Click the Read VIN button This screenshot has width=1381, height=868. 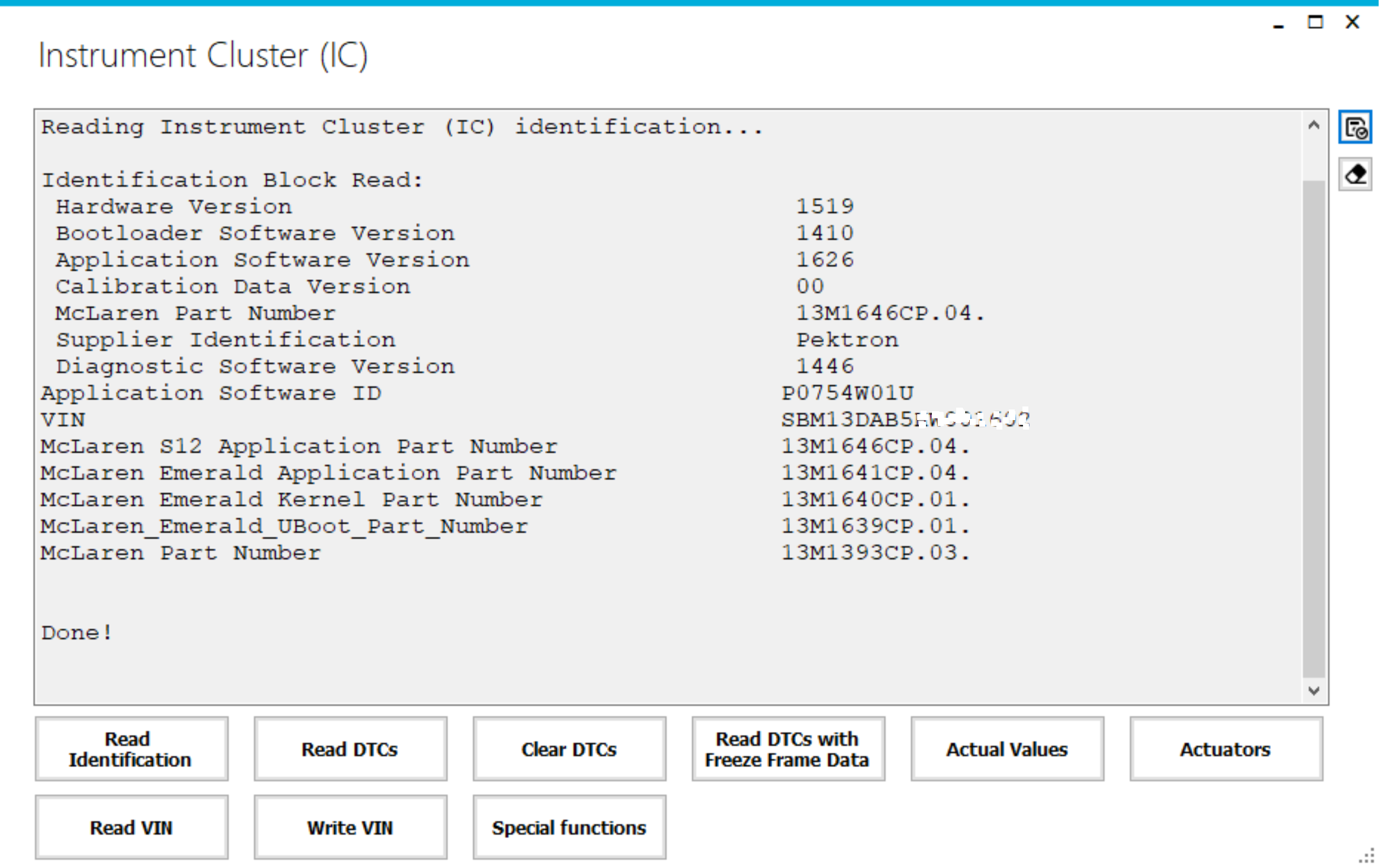pos(131,828)
